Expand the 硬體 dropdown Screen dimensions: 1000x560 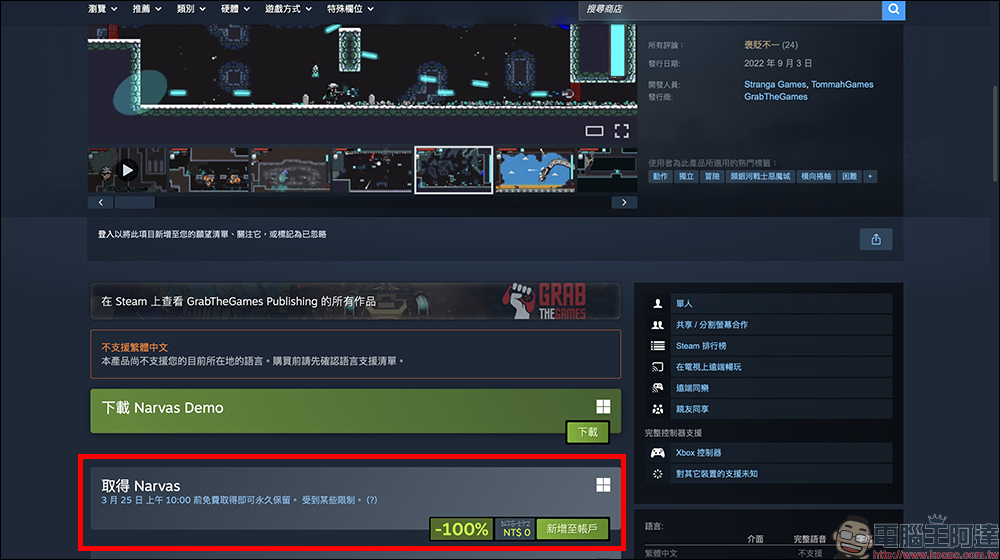[235, 9]
